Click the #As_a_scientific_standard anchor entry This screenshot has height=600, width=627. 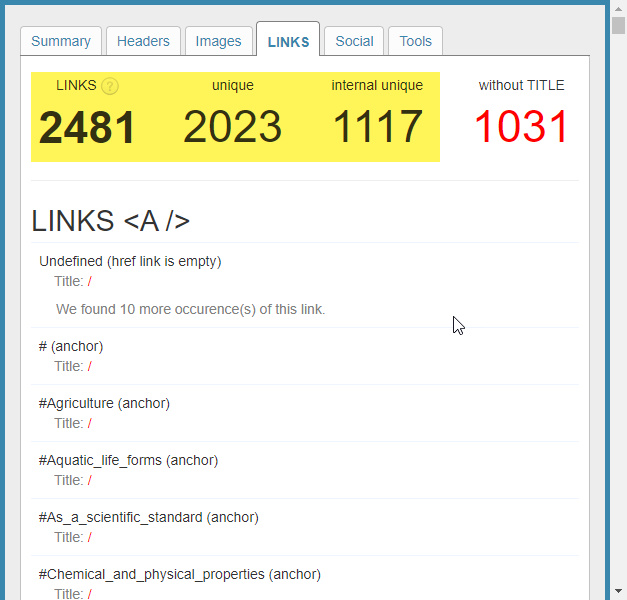148,517
